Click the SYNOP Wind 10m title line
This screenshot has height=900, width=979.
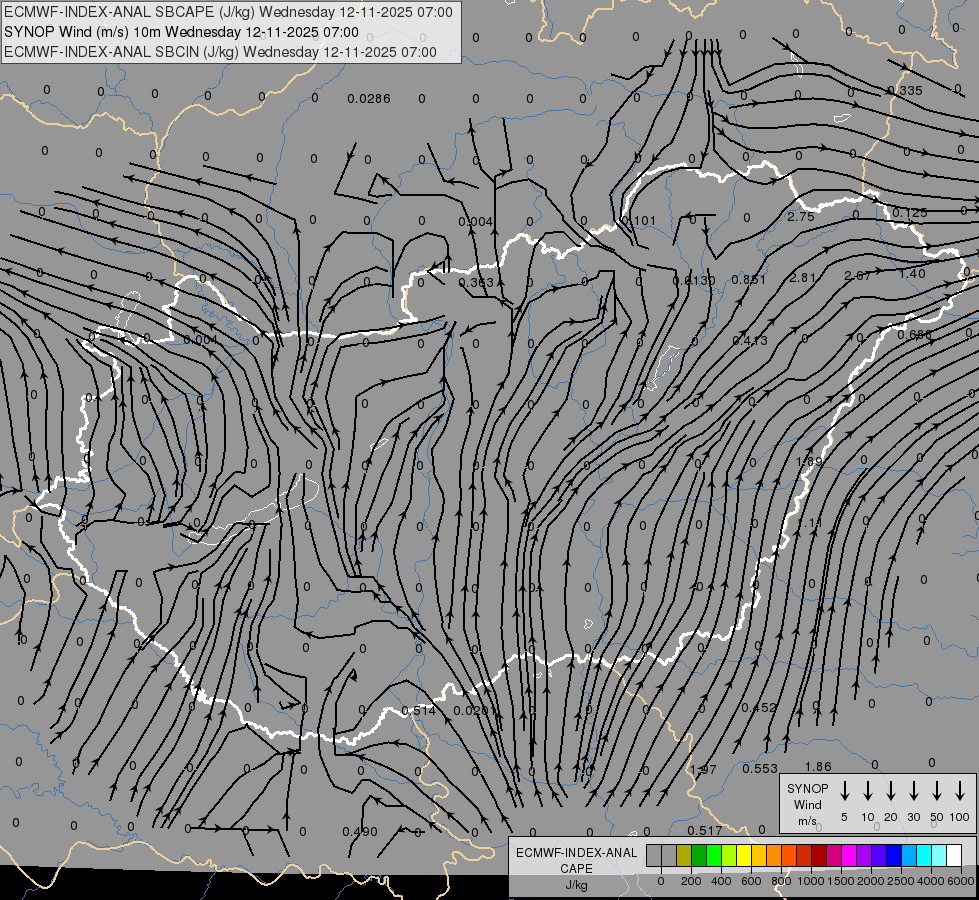[181, 32]
